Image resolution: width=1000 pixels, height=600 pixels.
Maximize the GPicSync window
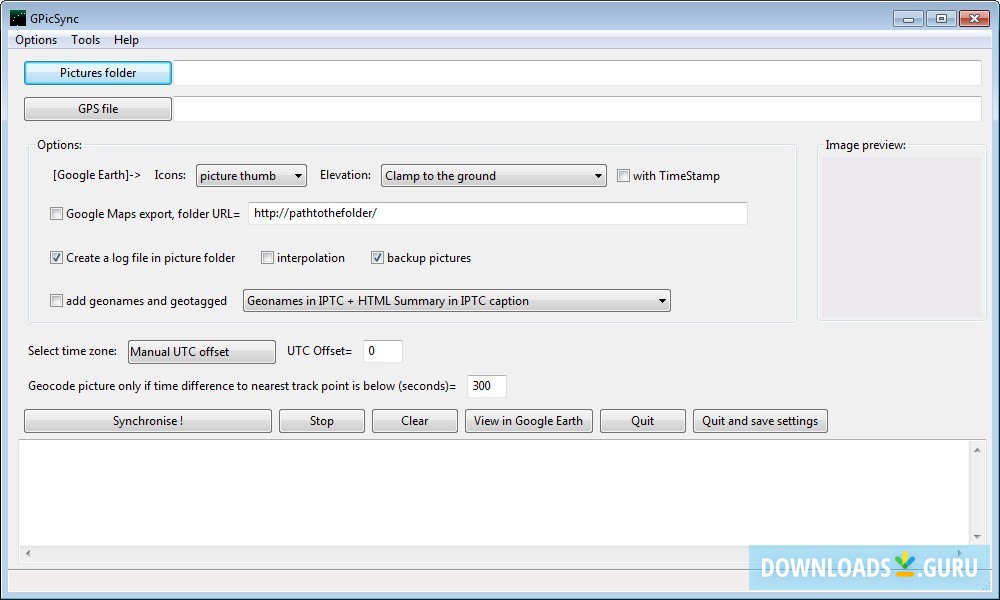coord(941,18)
